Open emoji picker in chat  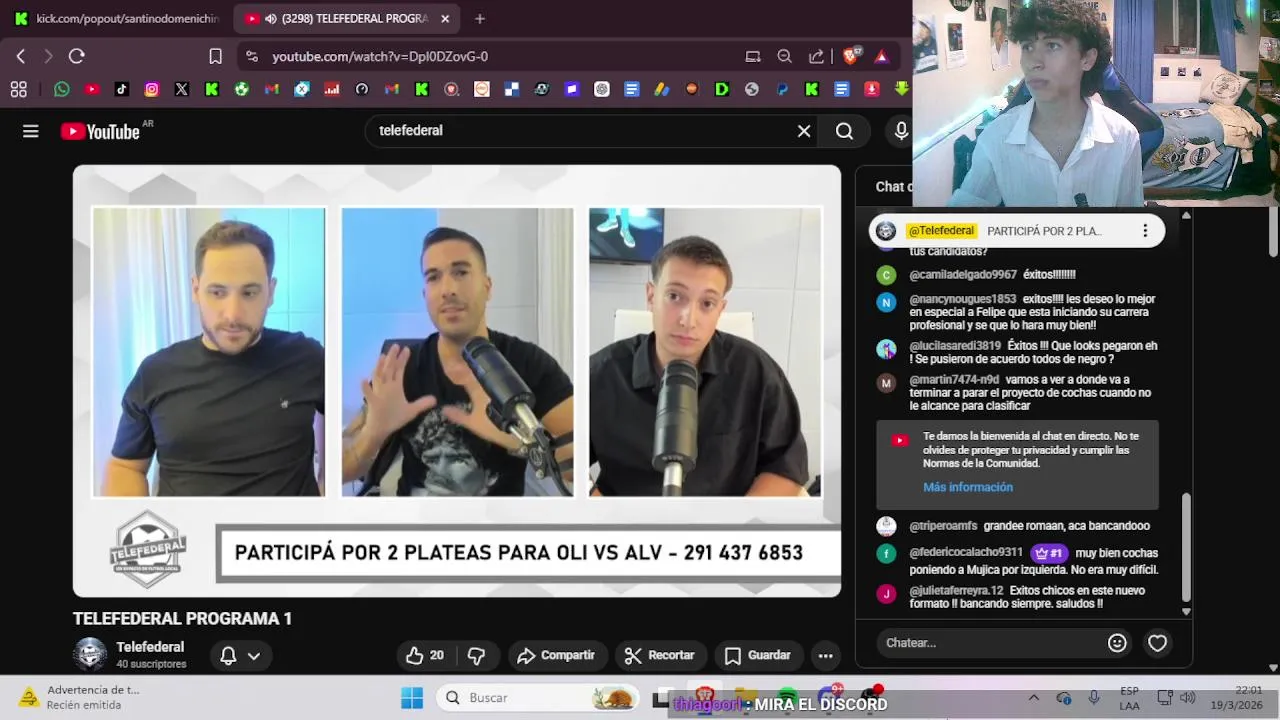[x=1117, y=643]
